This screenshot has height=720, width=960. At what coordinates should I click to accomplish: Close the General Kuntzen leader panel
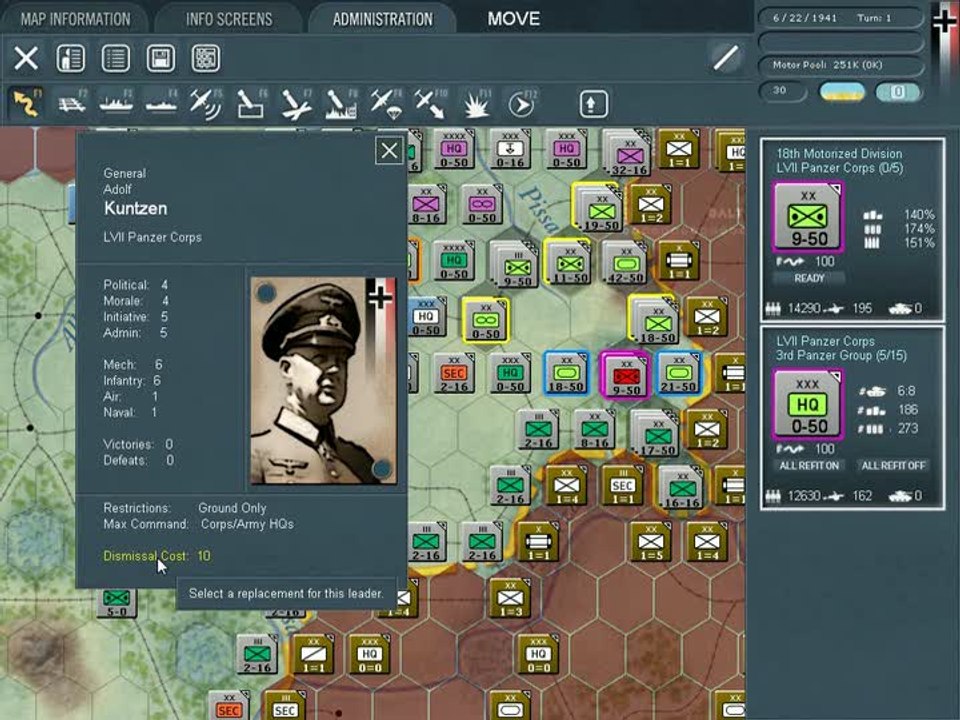tap(389, 151)
